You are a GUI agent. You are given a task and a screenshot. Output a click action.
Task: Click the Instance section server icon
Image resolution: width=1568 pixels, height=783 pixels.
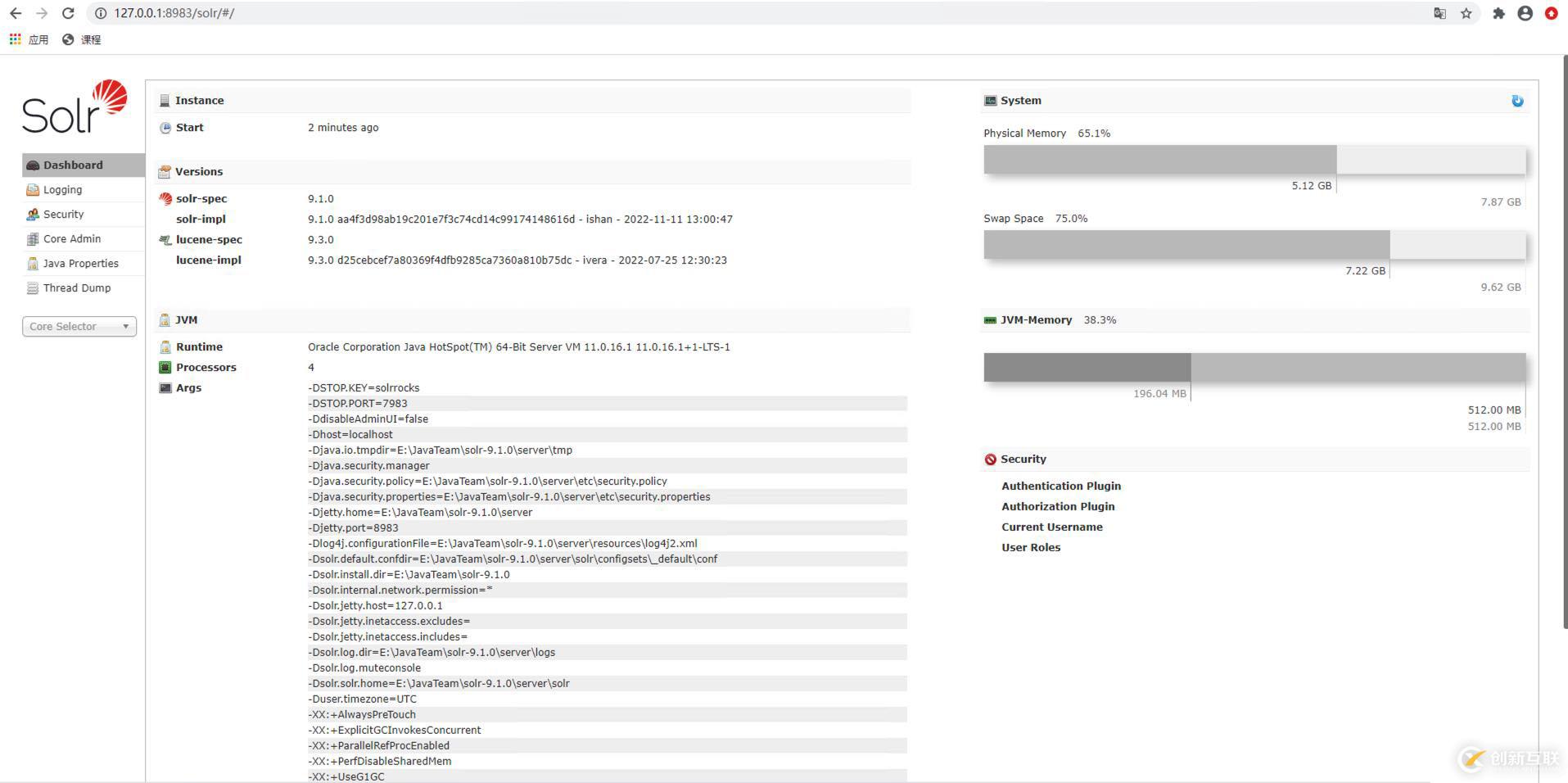(x=165, y=101)
